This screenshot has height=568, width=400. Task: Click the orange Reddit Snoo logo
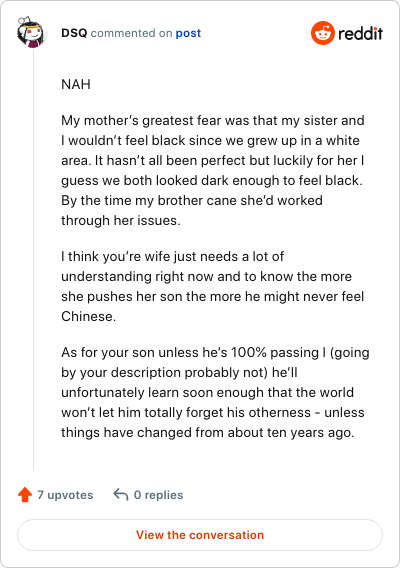pyautogui.click(x=322, y=33)
